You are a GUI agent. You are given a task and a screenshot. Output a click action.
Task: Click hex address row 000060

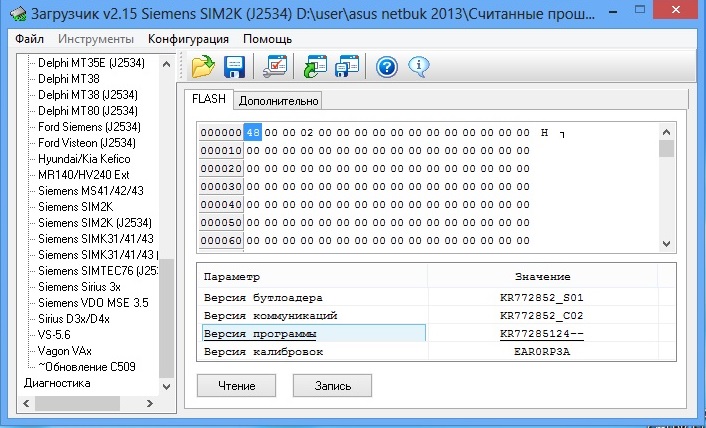(x=221, y=240)
